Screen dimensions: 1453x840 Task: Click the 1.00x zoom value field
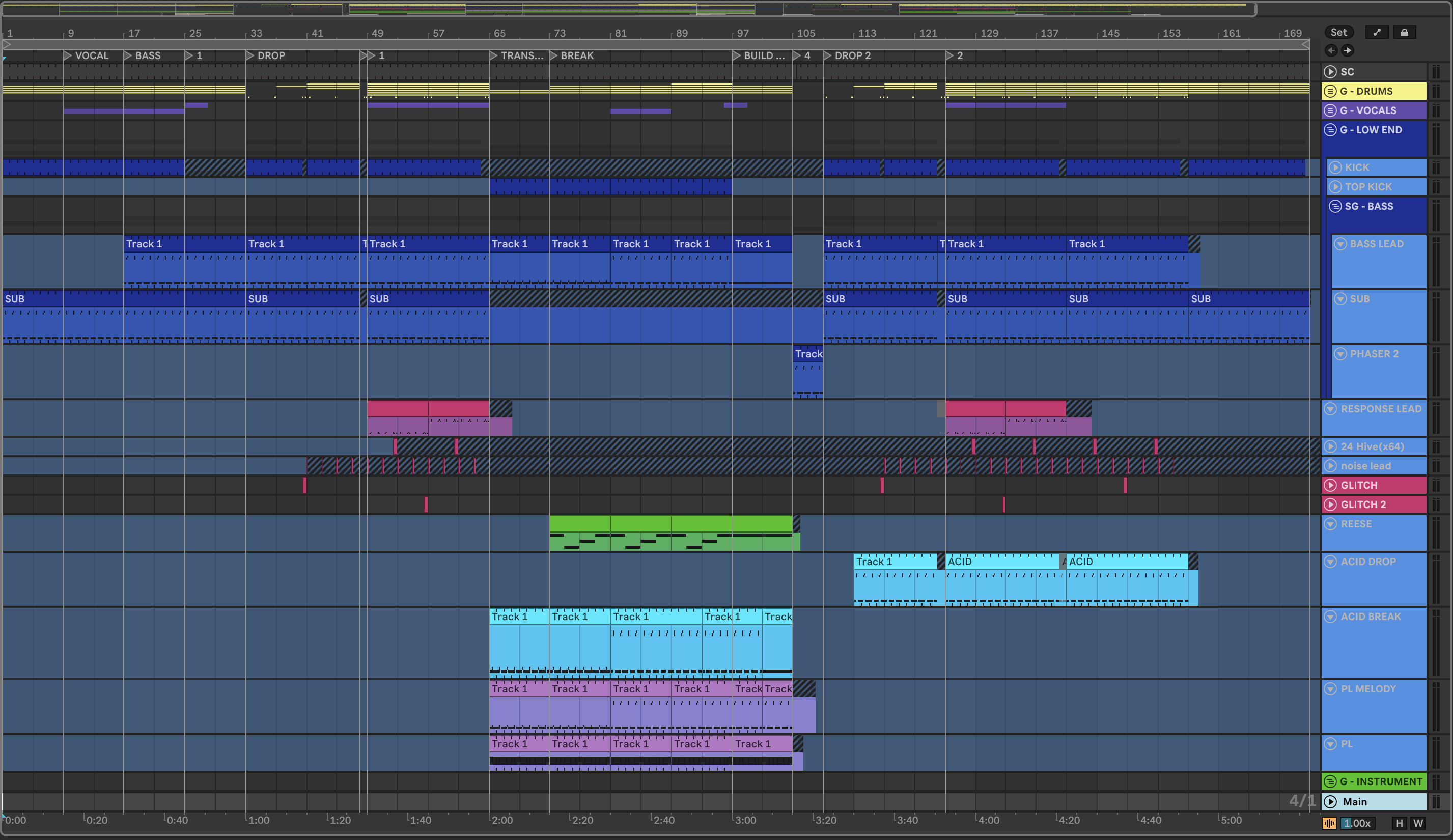click(1357, 823)
